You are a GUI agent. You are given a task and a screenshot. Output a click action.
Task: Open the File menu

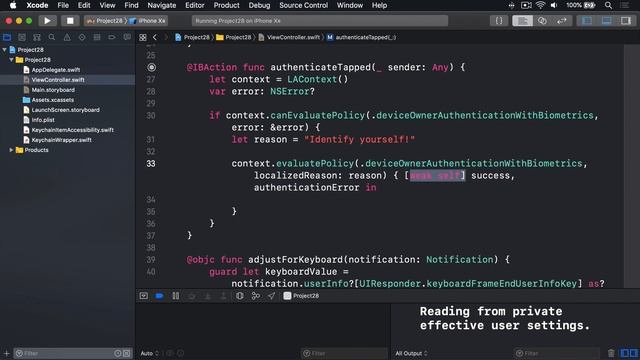pos(63,5)
